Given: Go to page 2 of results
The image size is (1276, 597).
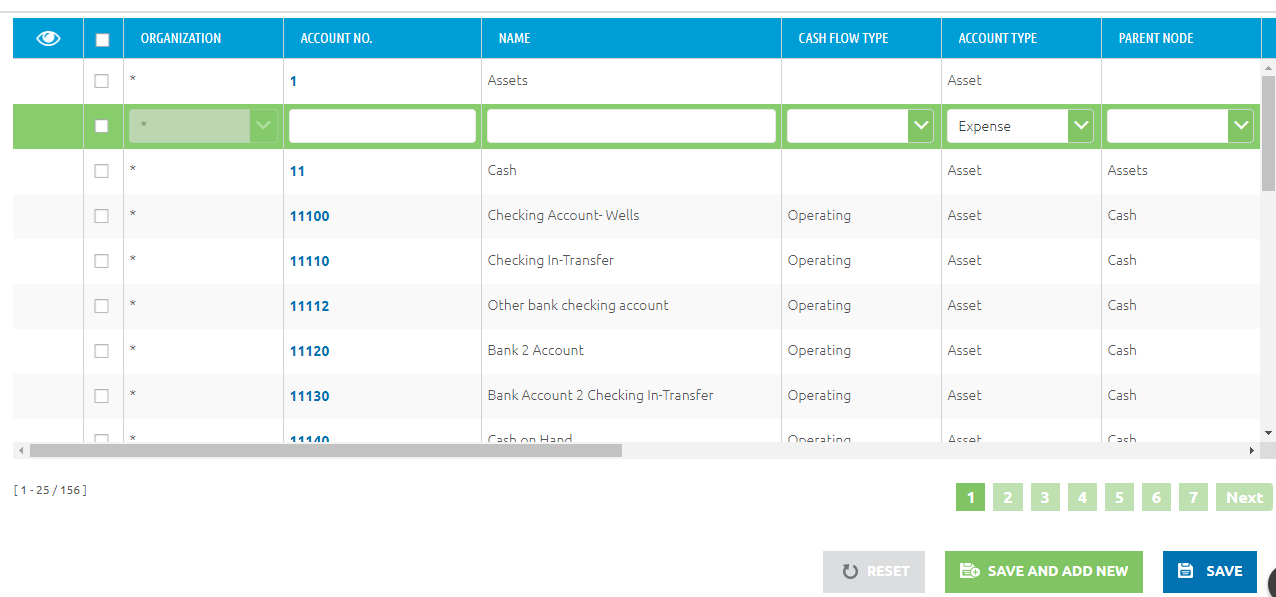Looking at the screenshot, I should point(1007,497).
